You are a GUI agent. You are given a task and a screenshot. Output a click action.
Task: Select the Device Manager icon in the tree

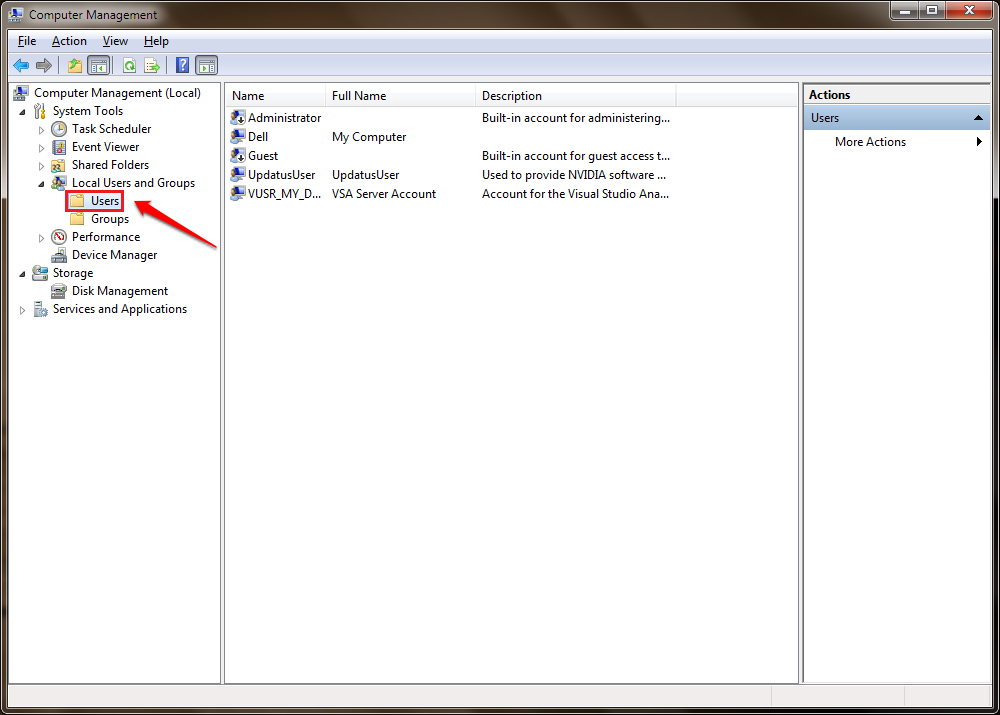pyautogui.click(x=59, y=255)
